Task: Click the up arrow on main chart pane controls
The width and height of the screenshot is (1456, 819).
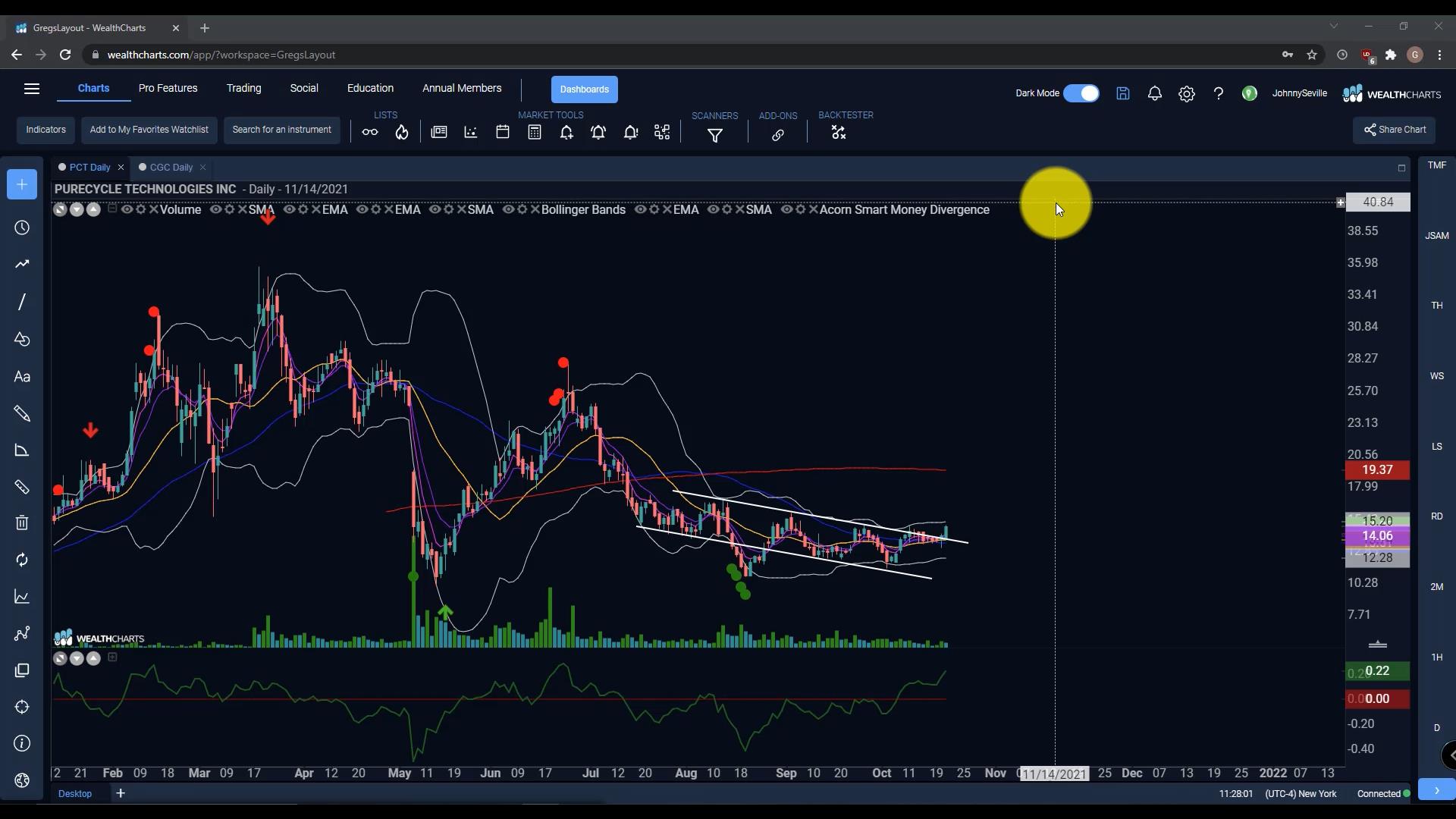Action: (93, 209)
